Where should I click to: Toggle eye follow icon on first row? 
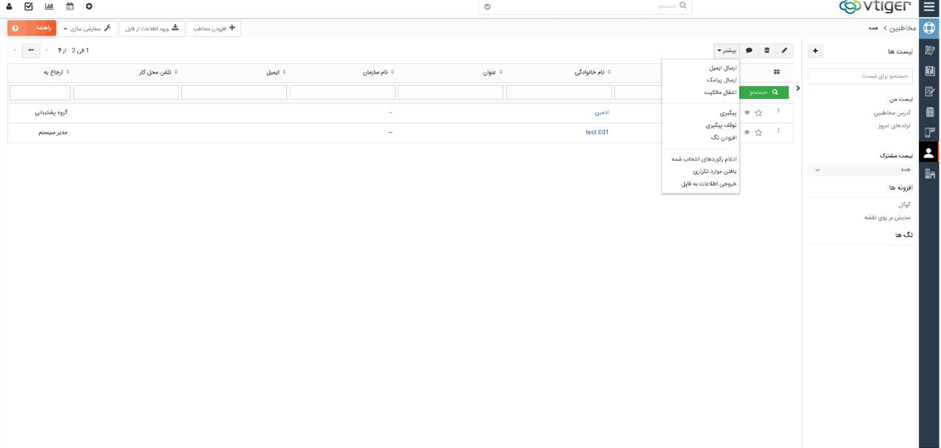pos(747,113)
